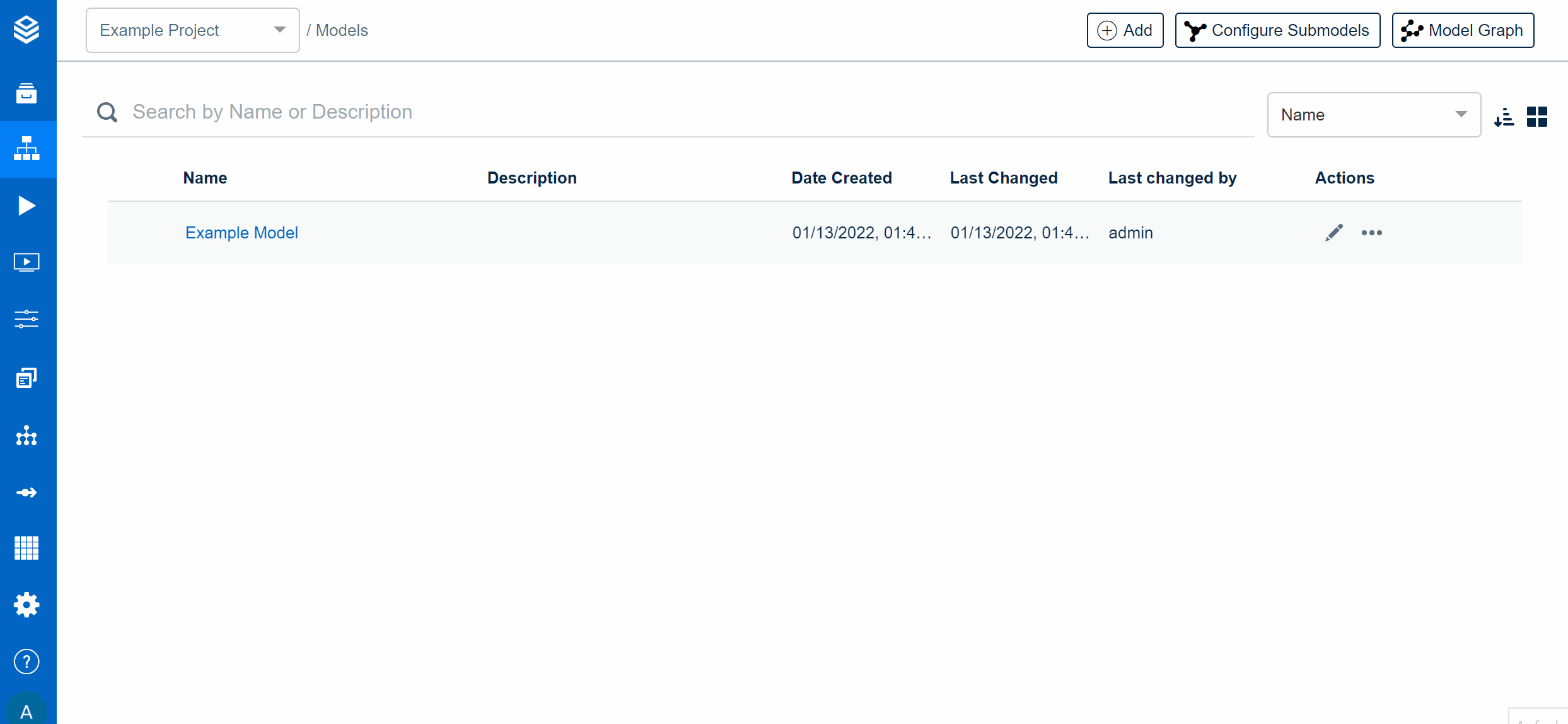Click the Add button
The width and height of the screenshot is (1568, 724).
[1125, 30]
